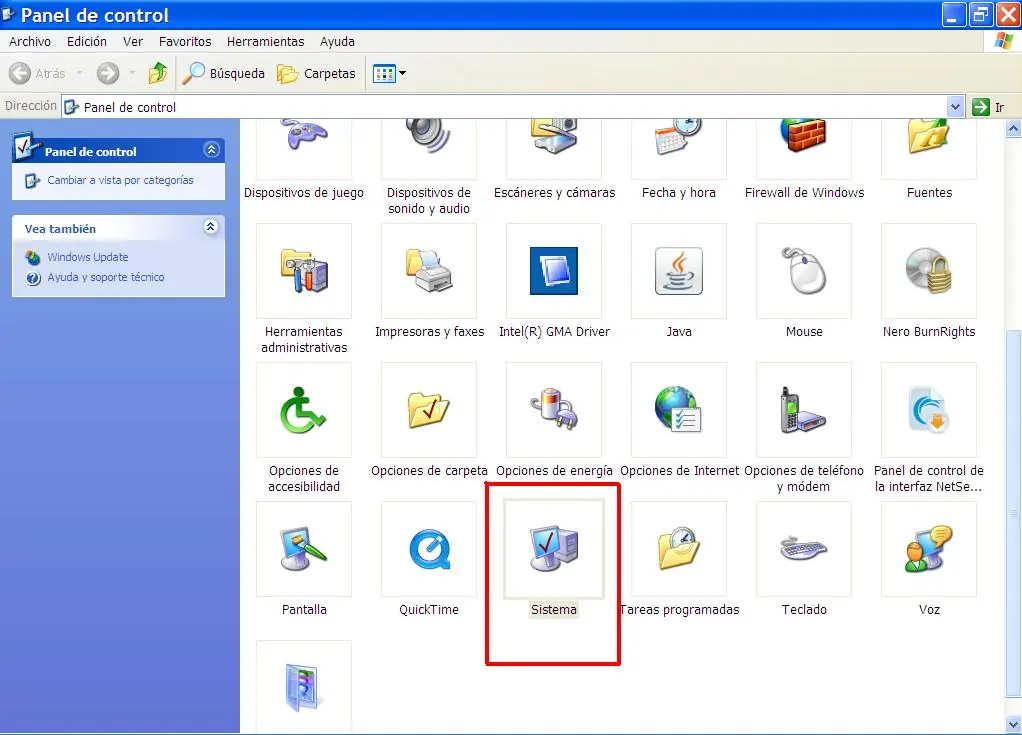This screenshot has width=1022, height=735.
Task: Open Opciones de Internet icon
Action: 679,410
